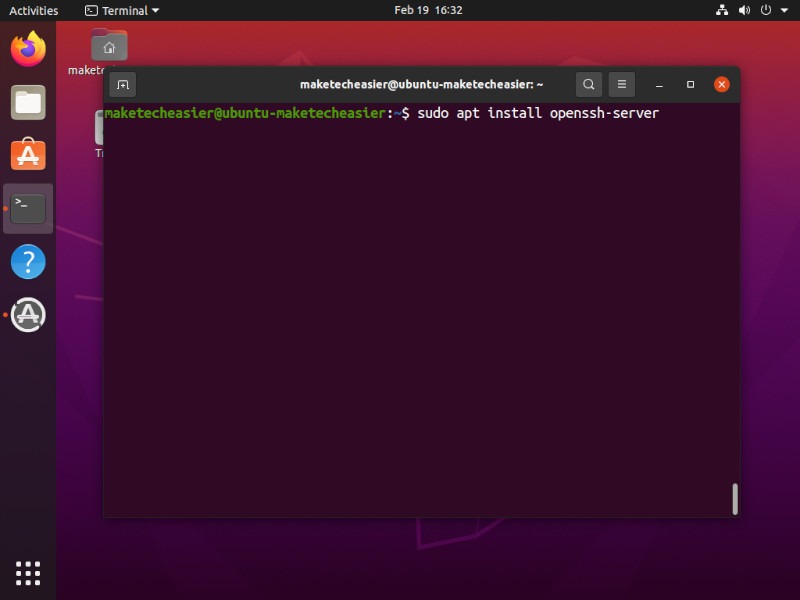Open a new tab in Terminal
The height and width of the screenshot is (600, 800).
pyautogui.click(x=122, y=84)
